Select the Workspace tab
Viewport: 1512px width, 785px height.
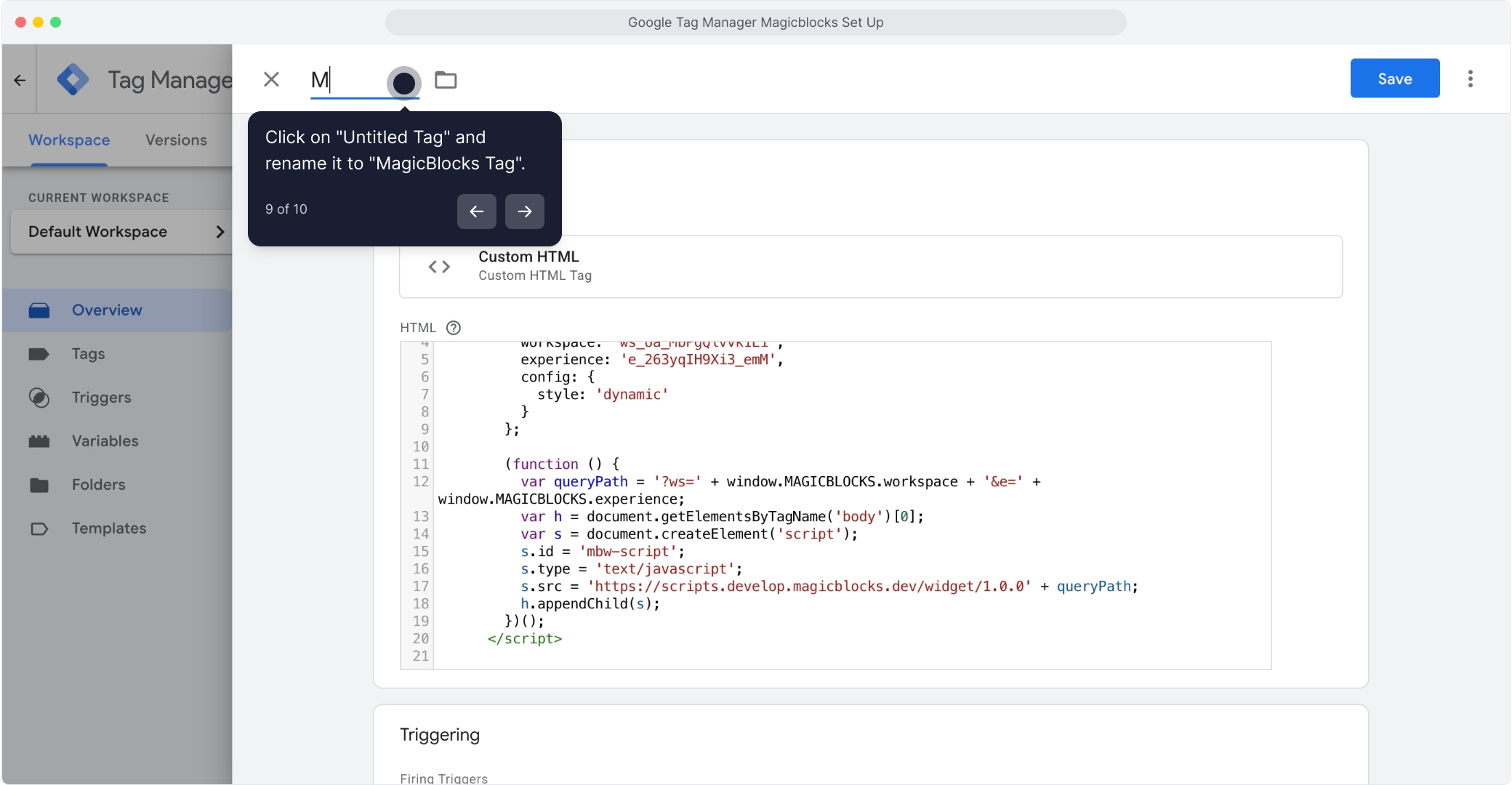pyautogui.click(x=69, y=140)
